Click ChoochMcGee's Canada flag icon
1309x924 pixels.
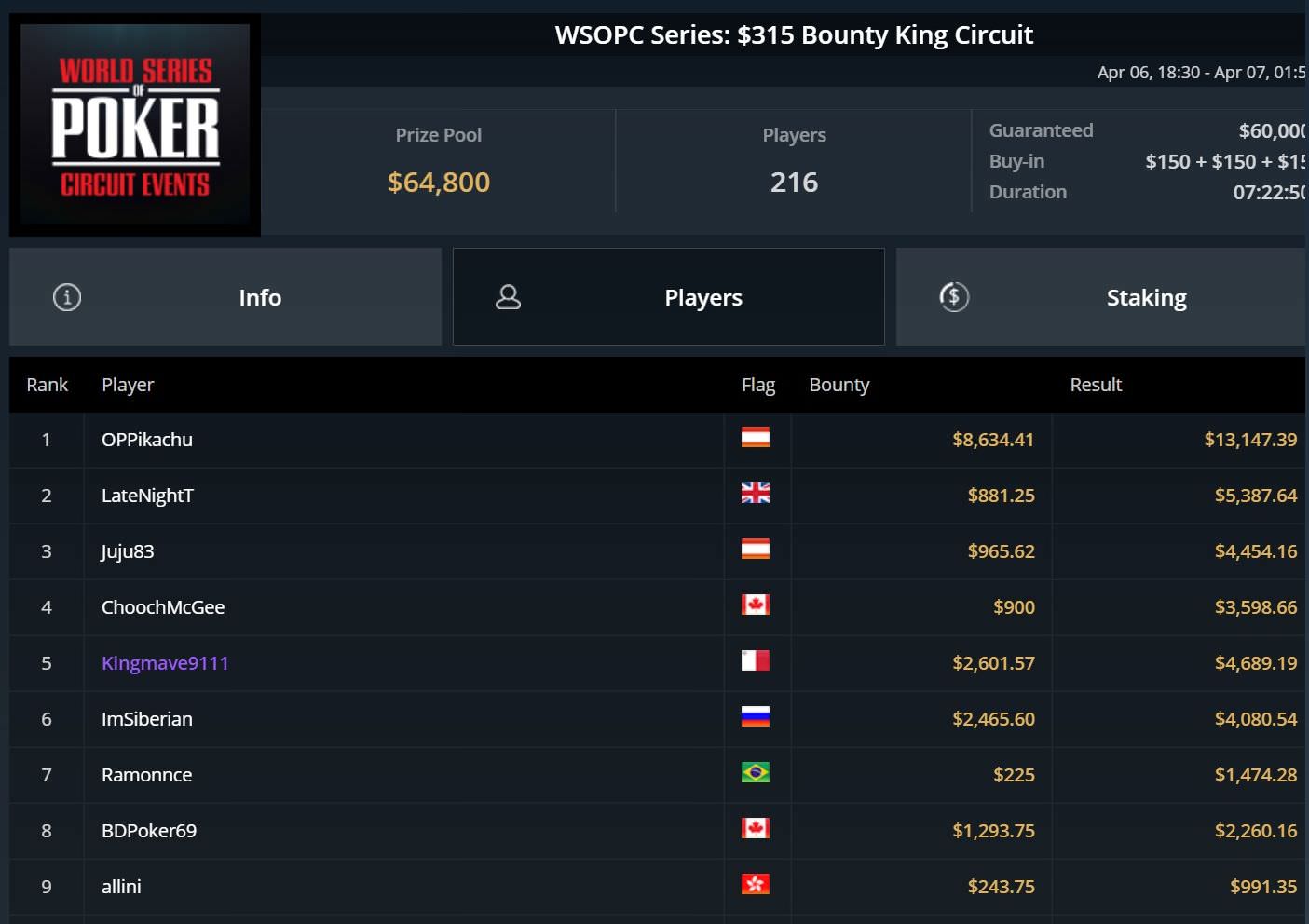pos(755,605)
